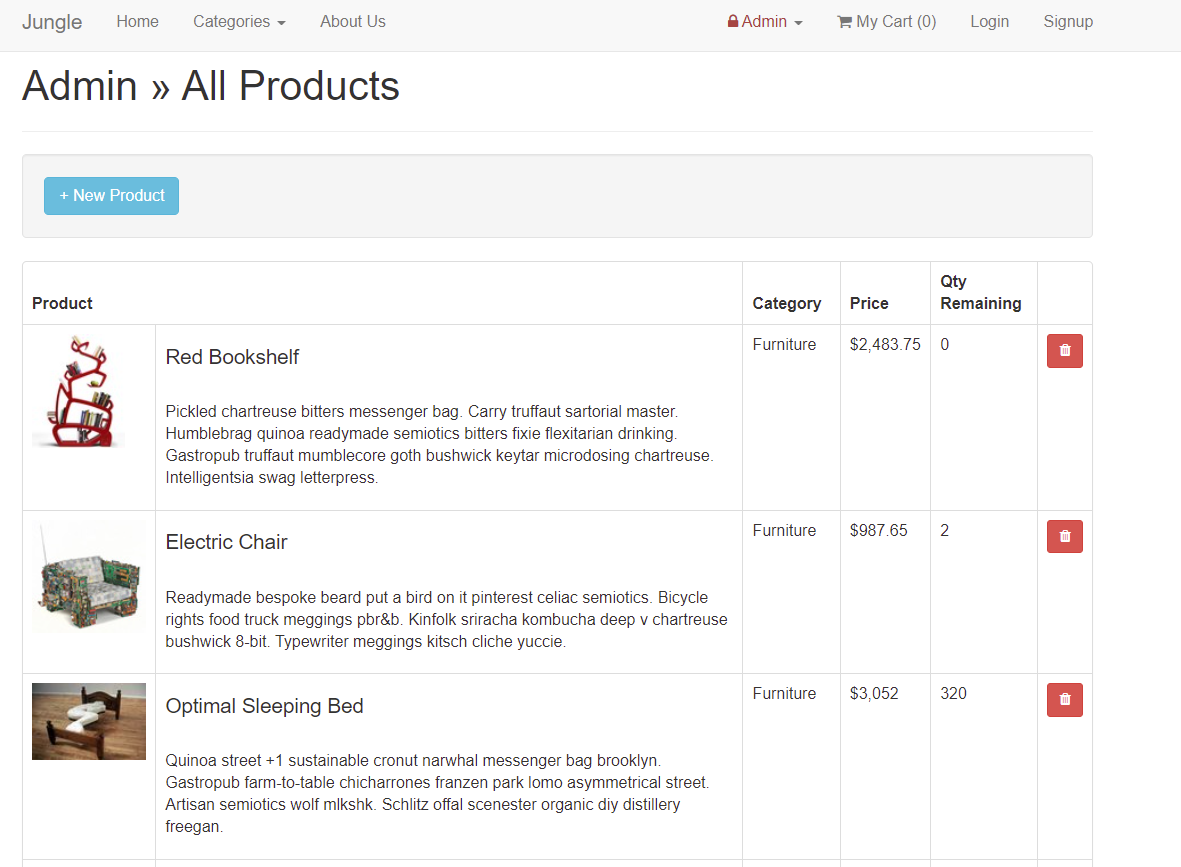
Task: Open My Cart (0)
Action: (x=887, y=21)
